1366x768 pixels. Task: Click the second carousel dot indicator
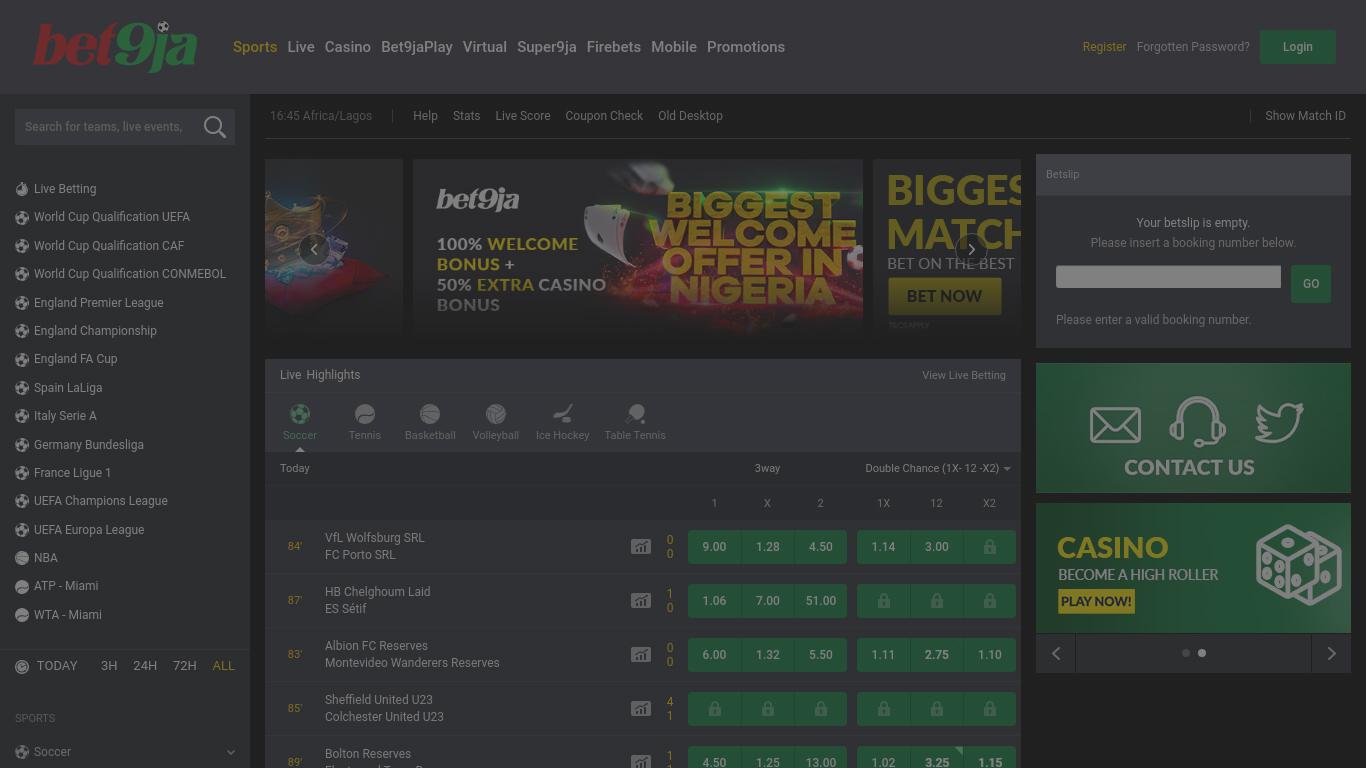point(1202,653)
